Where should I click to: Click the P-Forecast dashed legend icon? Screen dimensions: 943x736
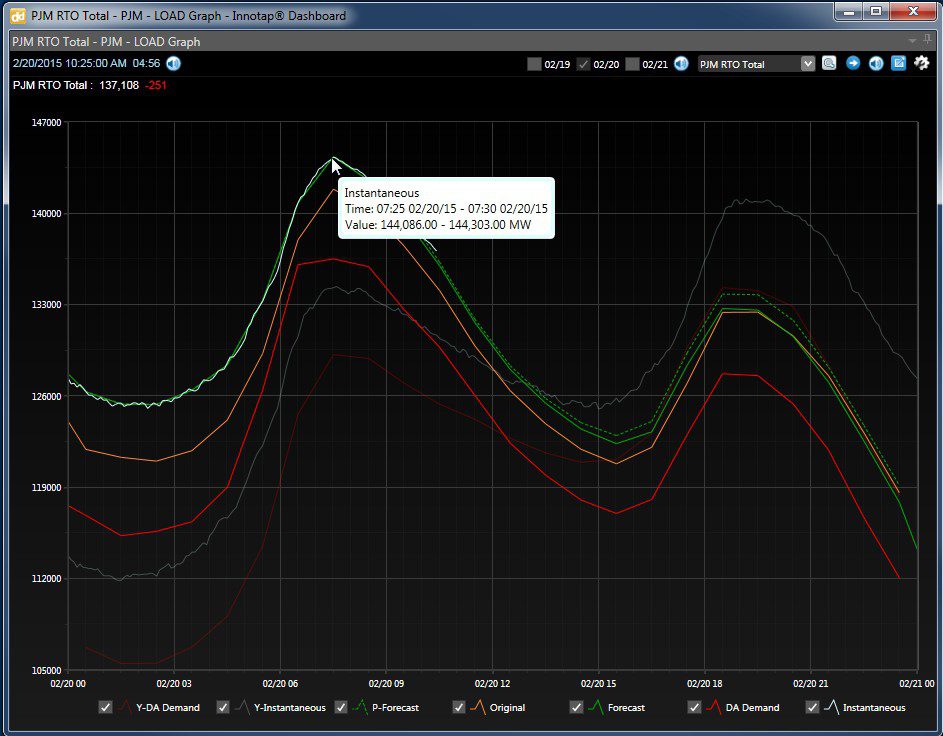click(x=360, y=707)
